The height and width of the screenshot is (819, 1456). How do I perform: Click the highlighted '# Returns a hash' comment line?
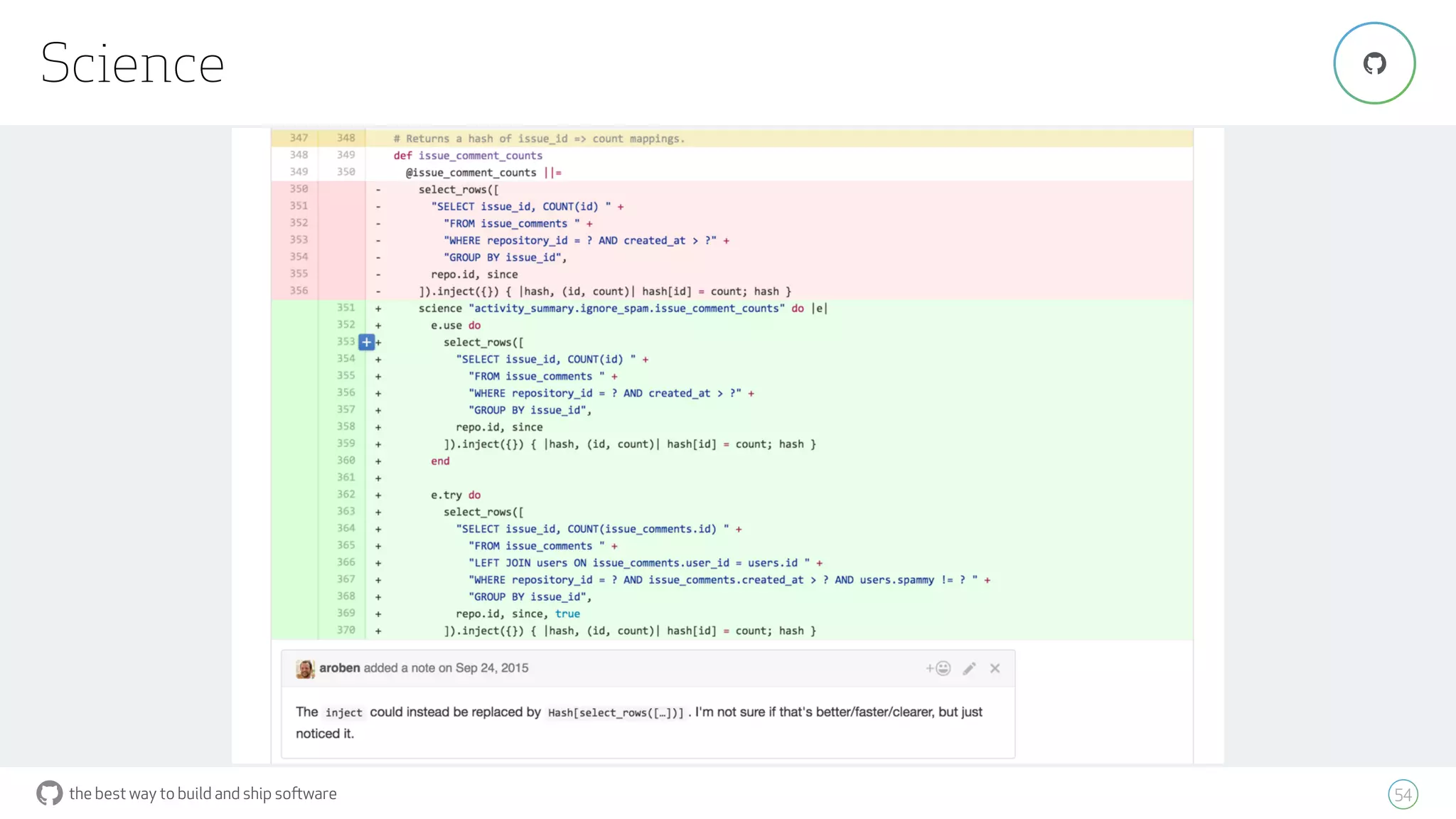pos(539,139)
